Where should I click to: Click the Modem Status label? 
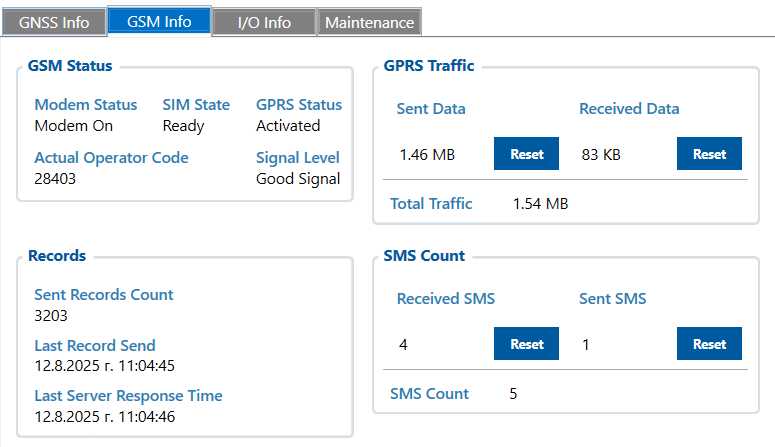pos(86,105)
